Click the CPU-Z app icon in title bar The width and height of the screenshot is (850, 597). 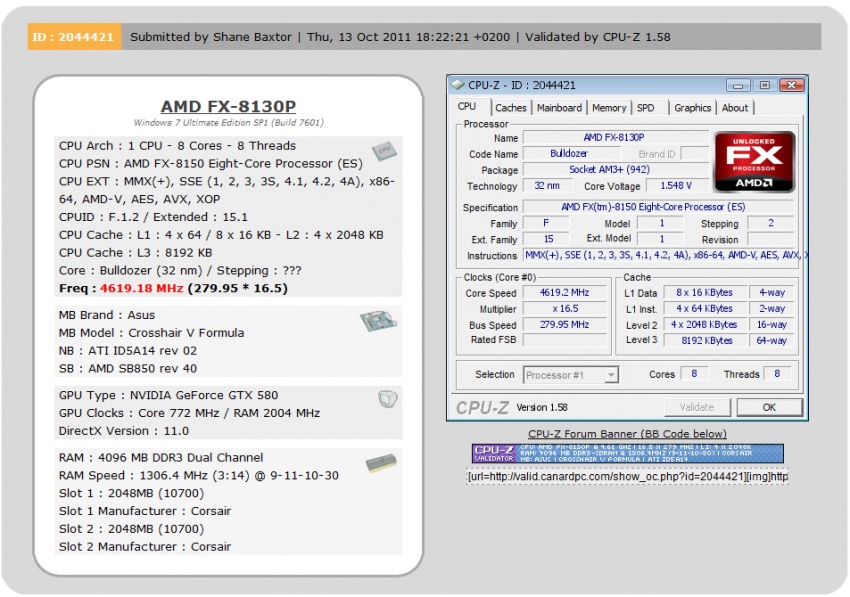click(x=458, y=85)
